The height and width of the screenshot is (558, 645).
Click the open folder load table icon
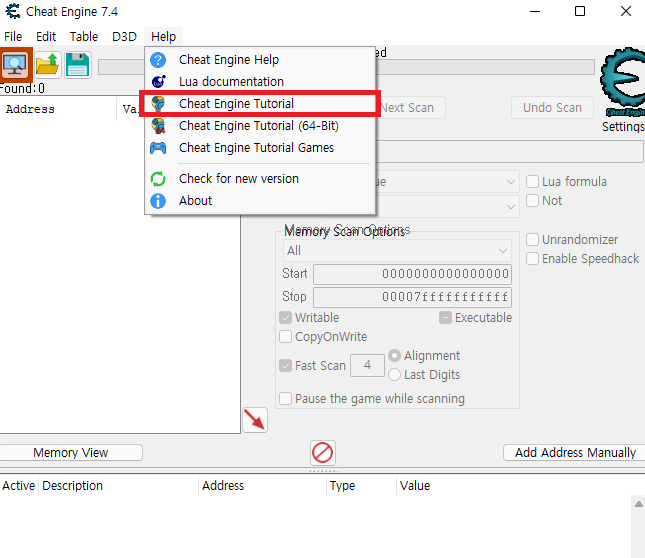coord(48,65)
